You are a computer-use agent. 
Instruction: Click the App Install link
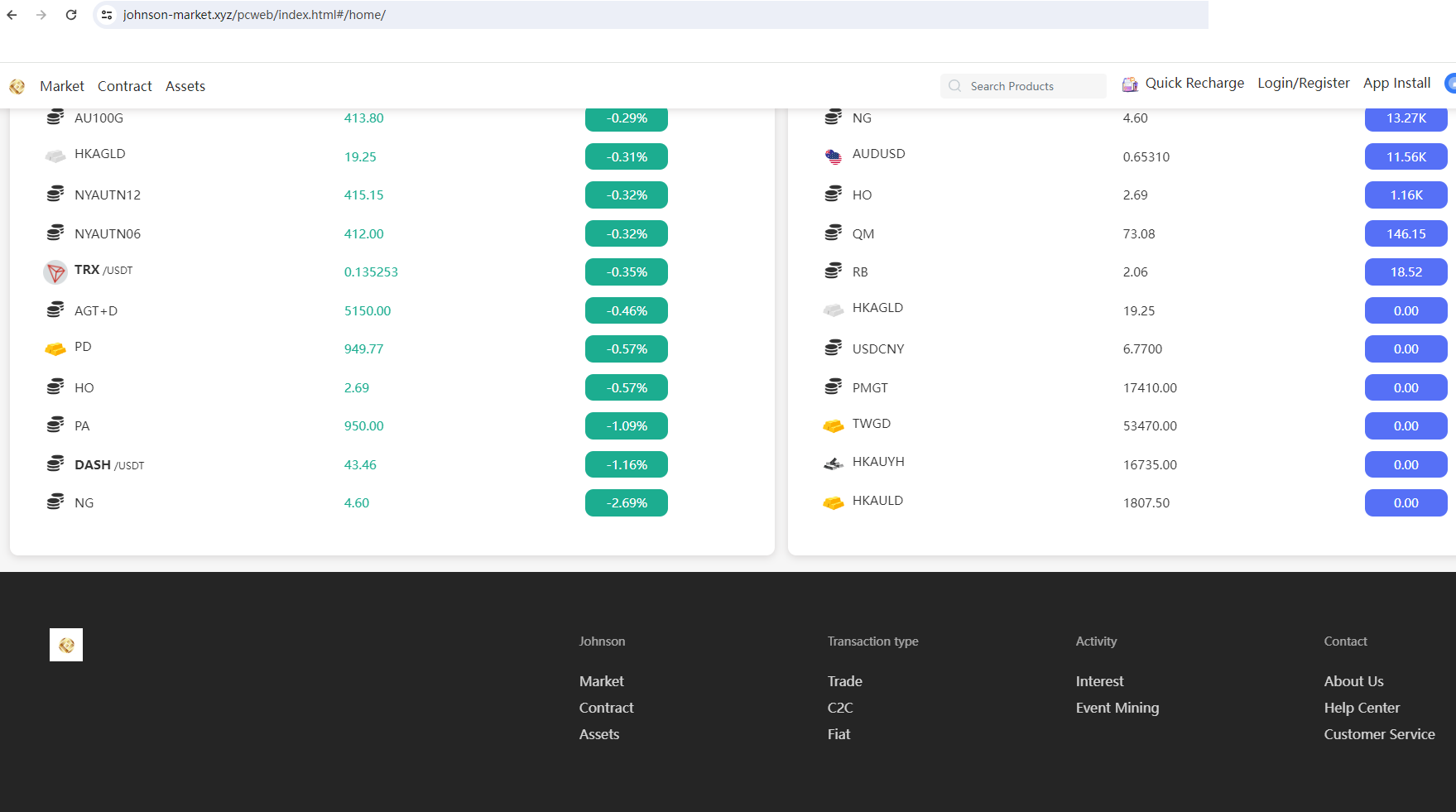point(1396,83)
